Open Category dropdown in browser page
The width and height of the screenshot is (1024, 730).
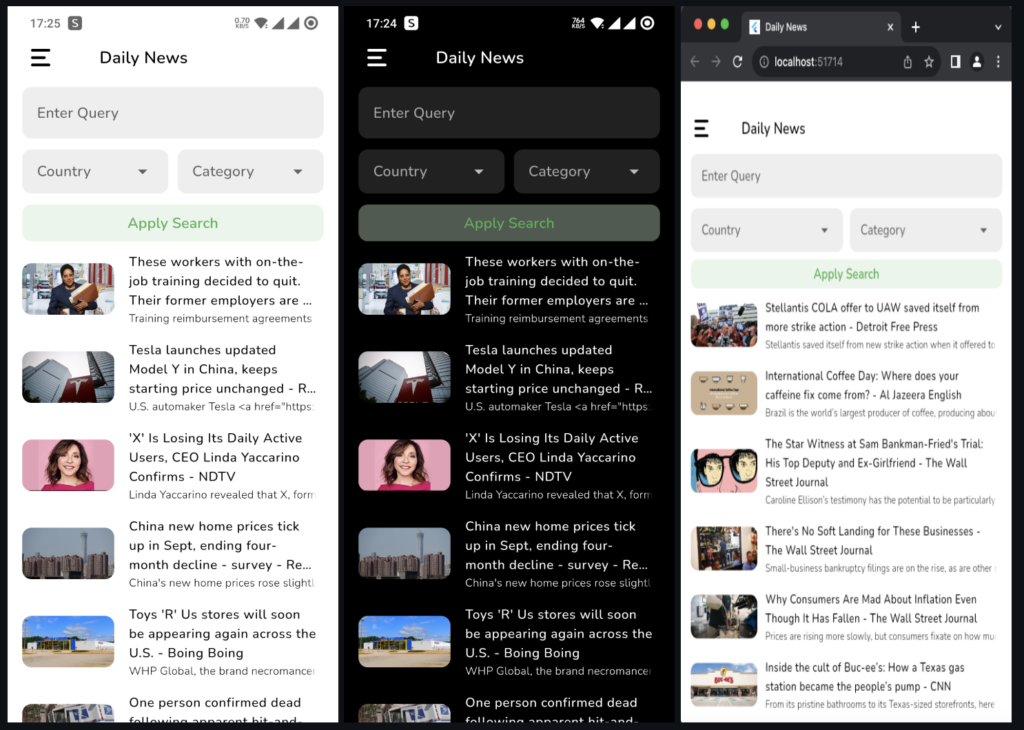coord(925,230)
